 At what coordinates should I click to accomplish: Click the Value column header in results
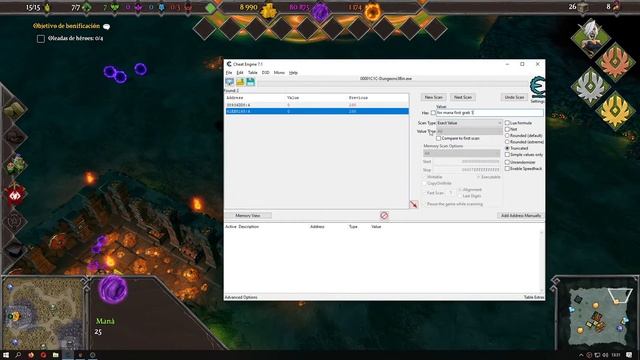pyautogui.click(x=293, y=98)
